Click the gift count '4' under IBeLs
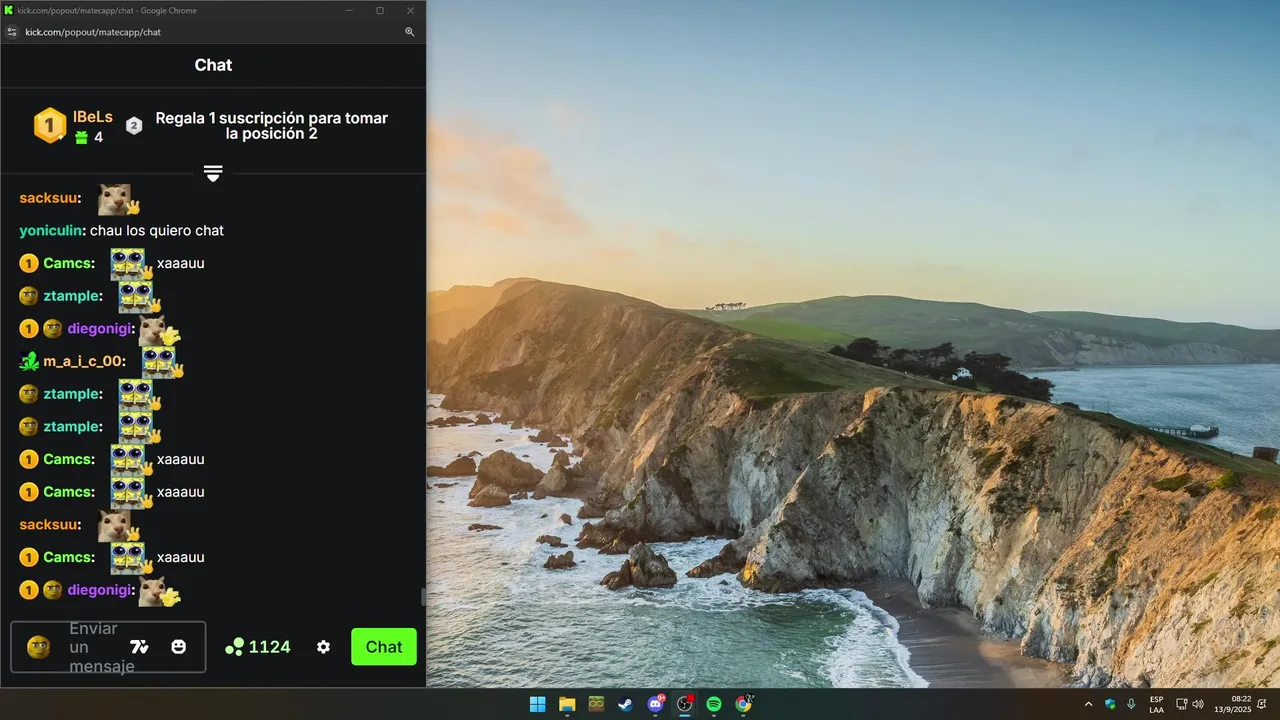Viewport: 1280px width, 720px height. coord(98,137)
